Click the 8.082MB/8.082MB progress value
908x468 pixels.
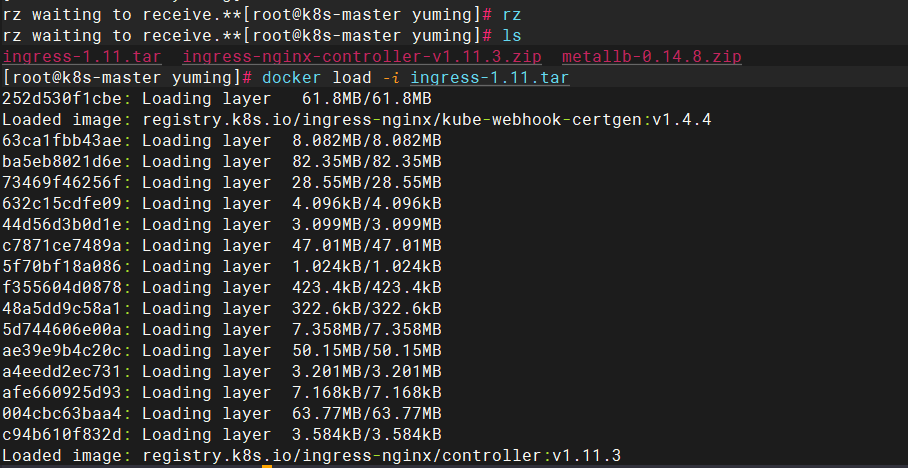tap(367, 141)
